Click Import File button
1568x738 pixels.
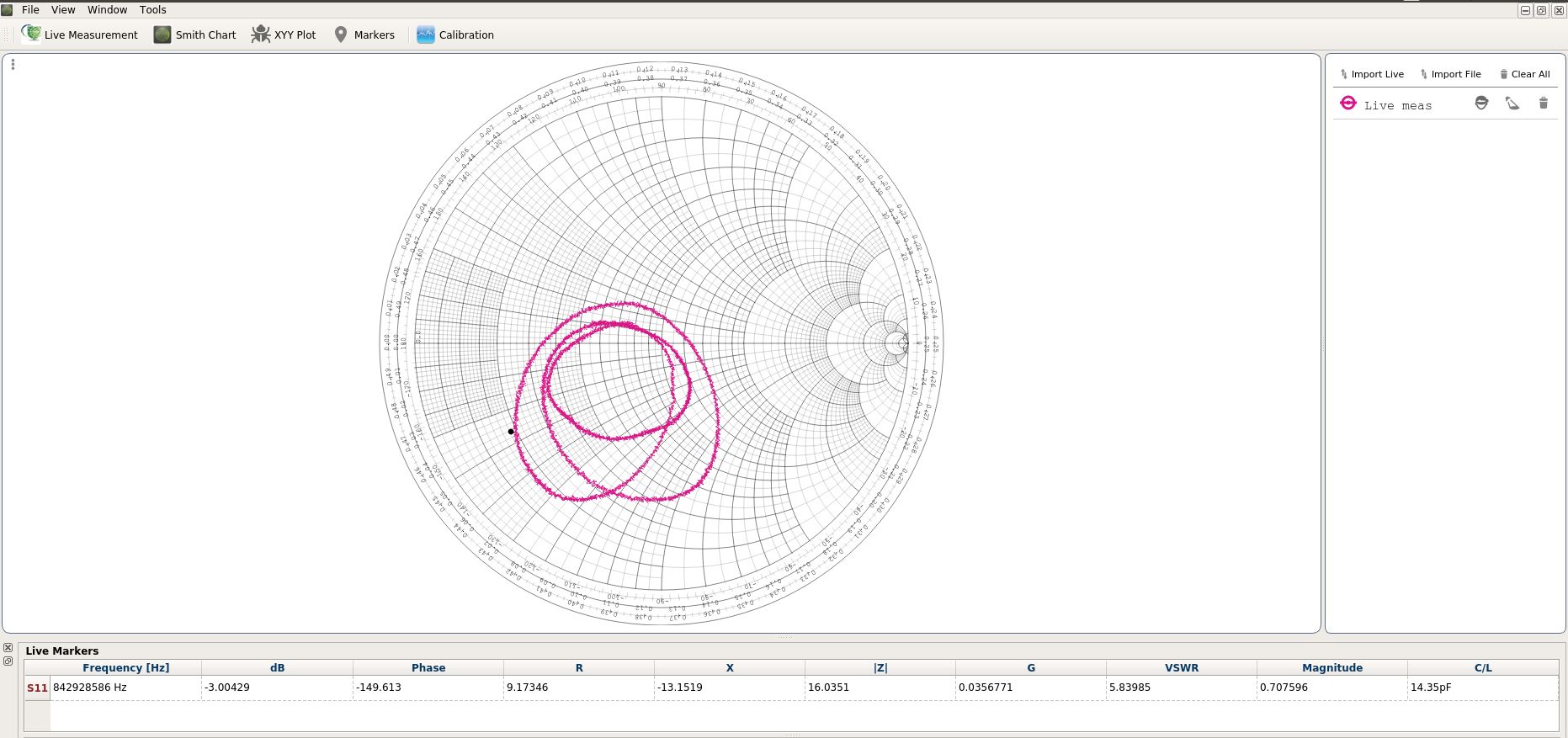(1450, 74)
